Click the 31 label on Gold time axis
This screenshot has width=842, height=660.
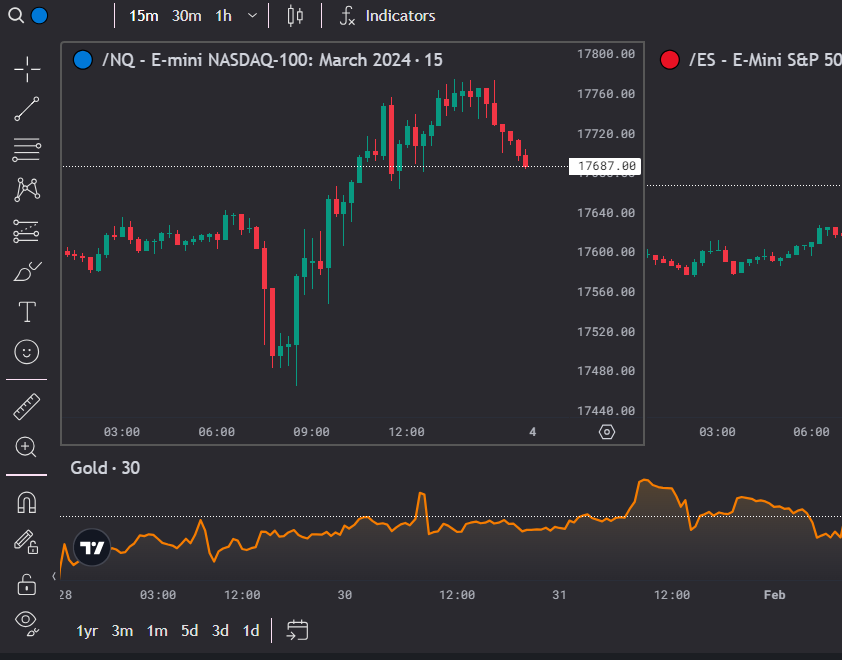(x=560, y=594)
